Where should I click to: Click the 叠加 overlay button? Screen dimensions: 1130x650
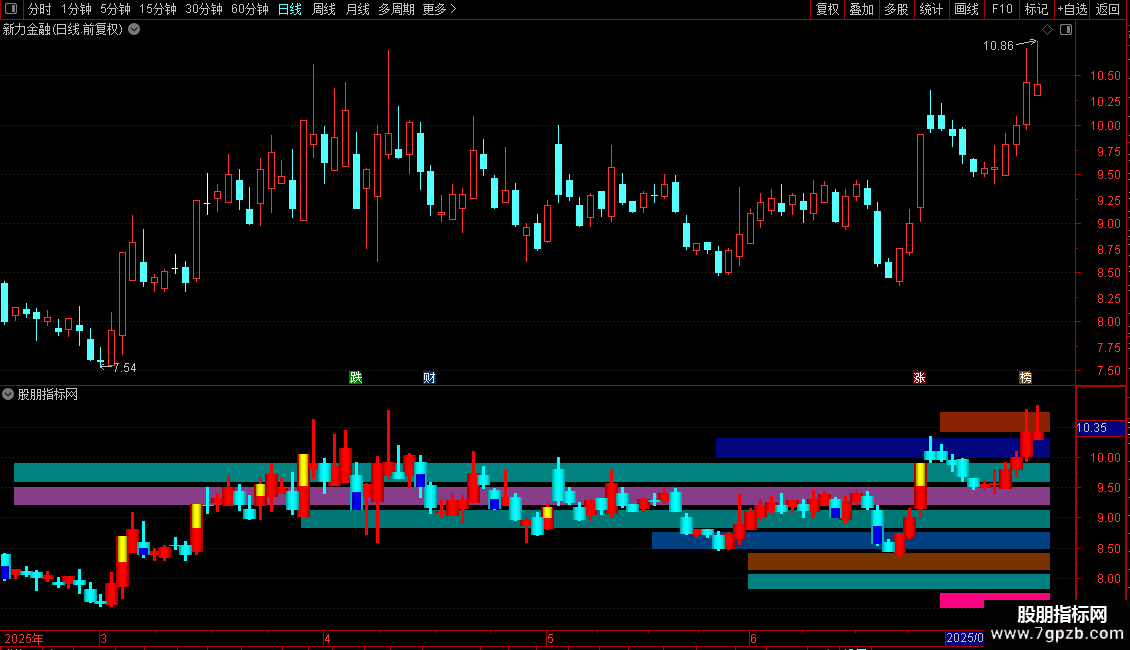pyautogui.click(x=862, y=9)
